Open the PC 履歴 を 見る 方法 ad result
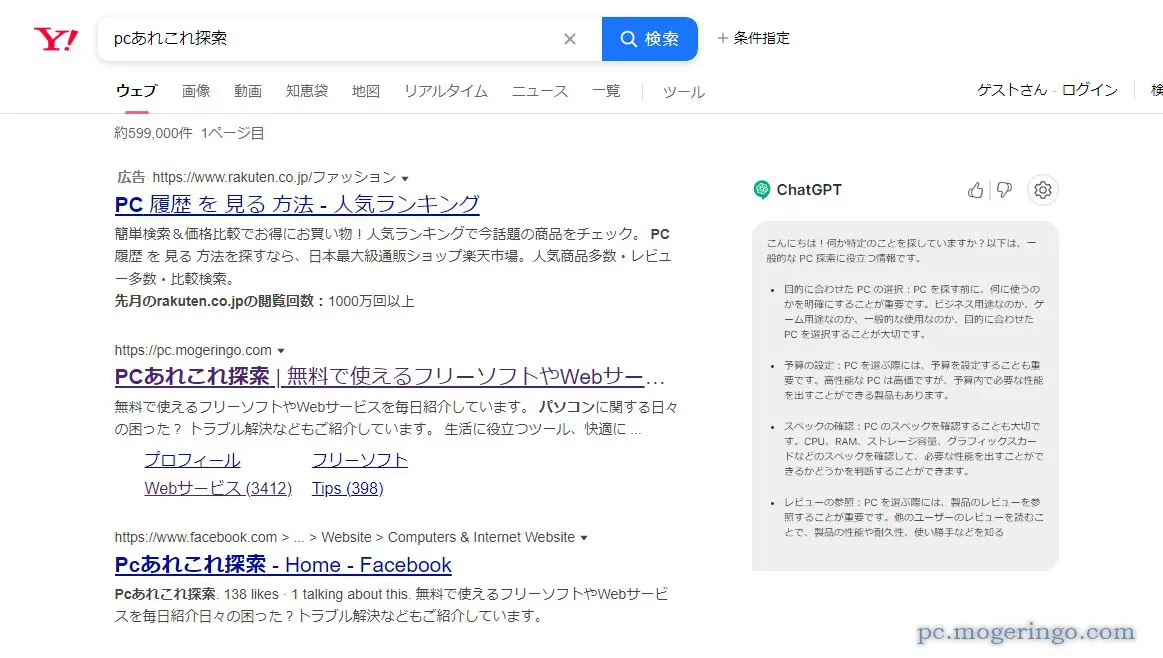Image resolution: width=1163 pixels, height=658 pixels. [x=297, y=204]
